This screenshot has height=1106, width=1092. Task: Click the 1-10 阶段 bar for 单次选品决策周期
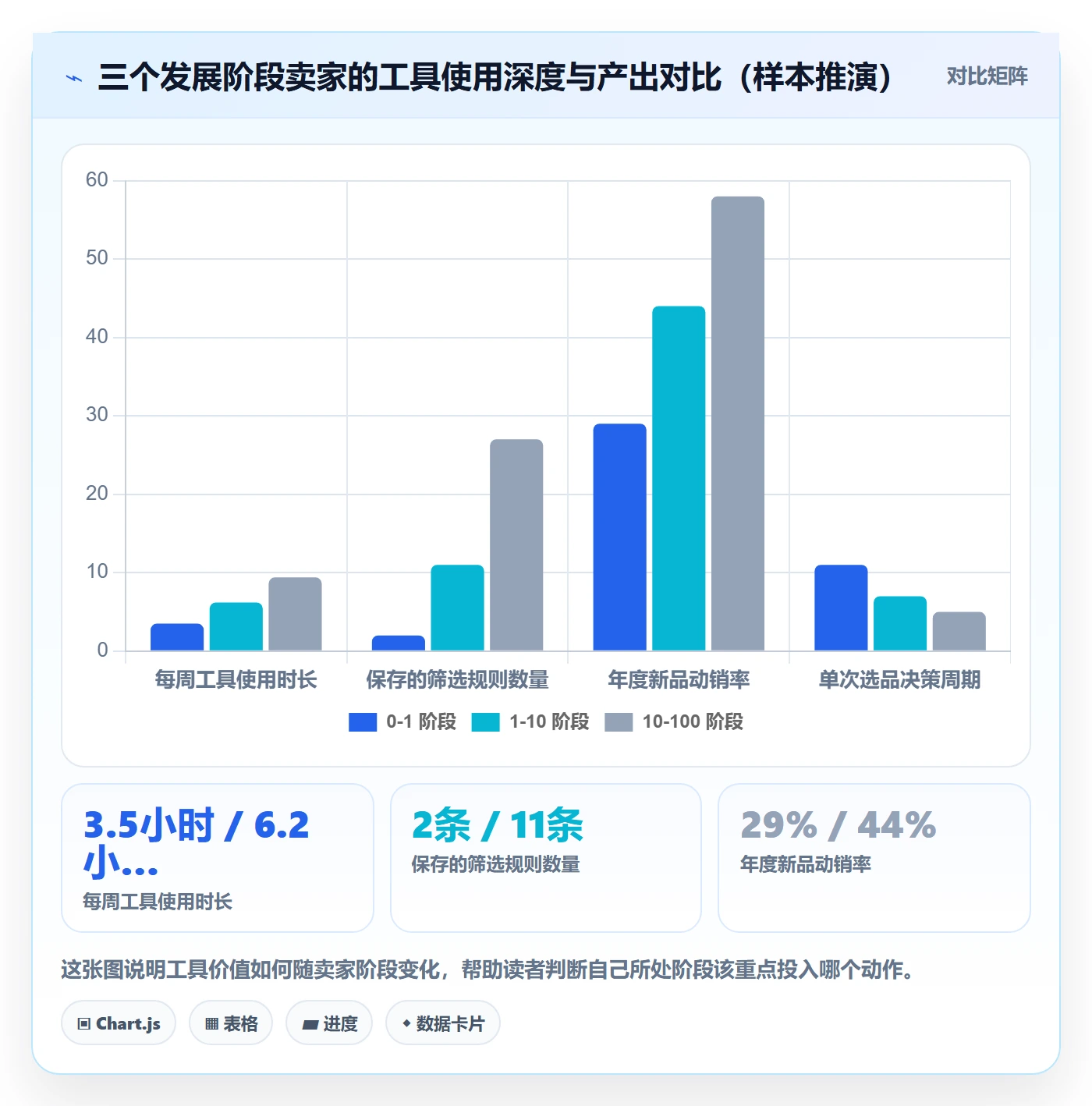pyautogui.click(x=900, y=623)
